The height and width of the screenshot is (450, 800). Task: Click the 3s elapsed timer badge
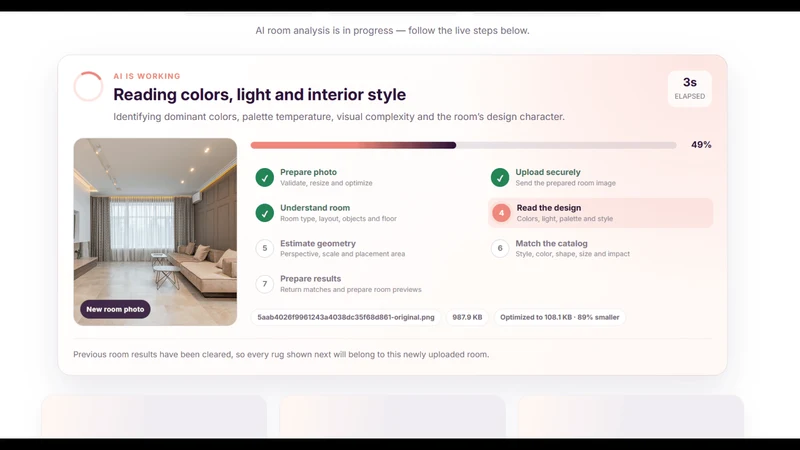click(x=690, y=88)
